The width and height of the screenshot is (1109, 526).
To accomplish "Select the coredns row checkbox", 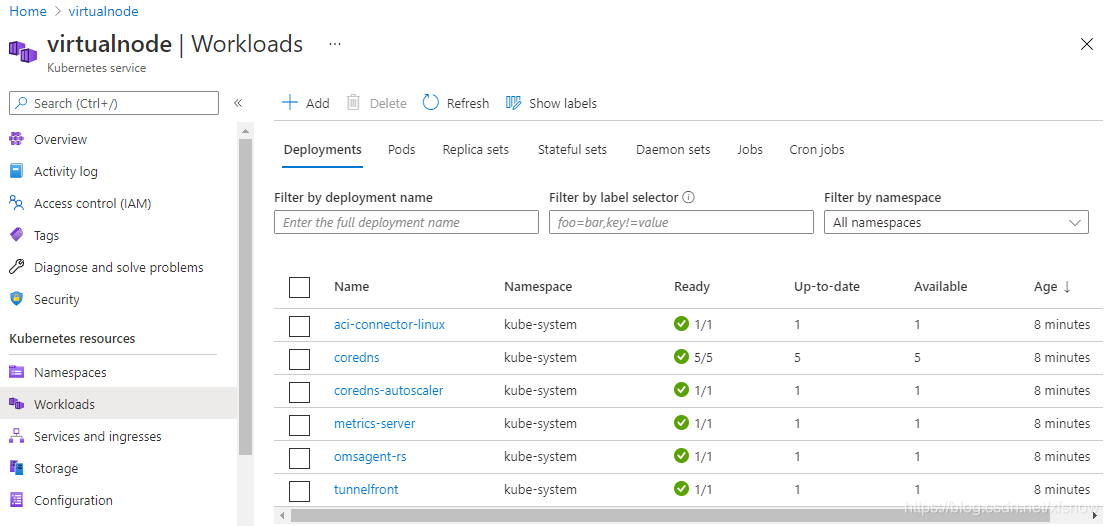I will [x=300, y=359].
